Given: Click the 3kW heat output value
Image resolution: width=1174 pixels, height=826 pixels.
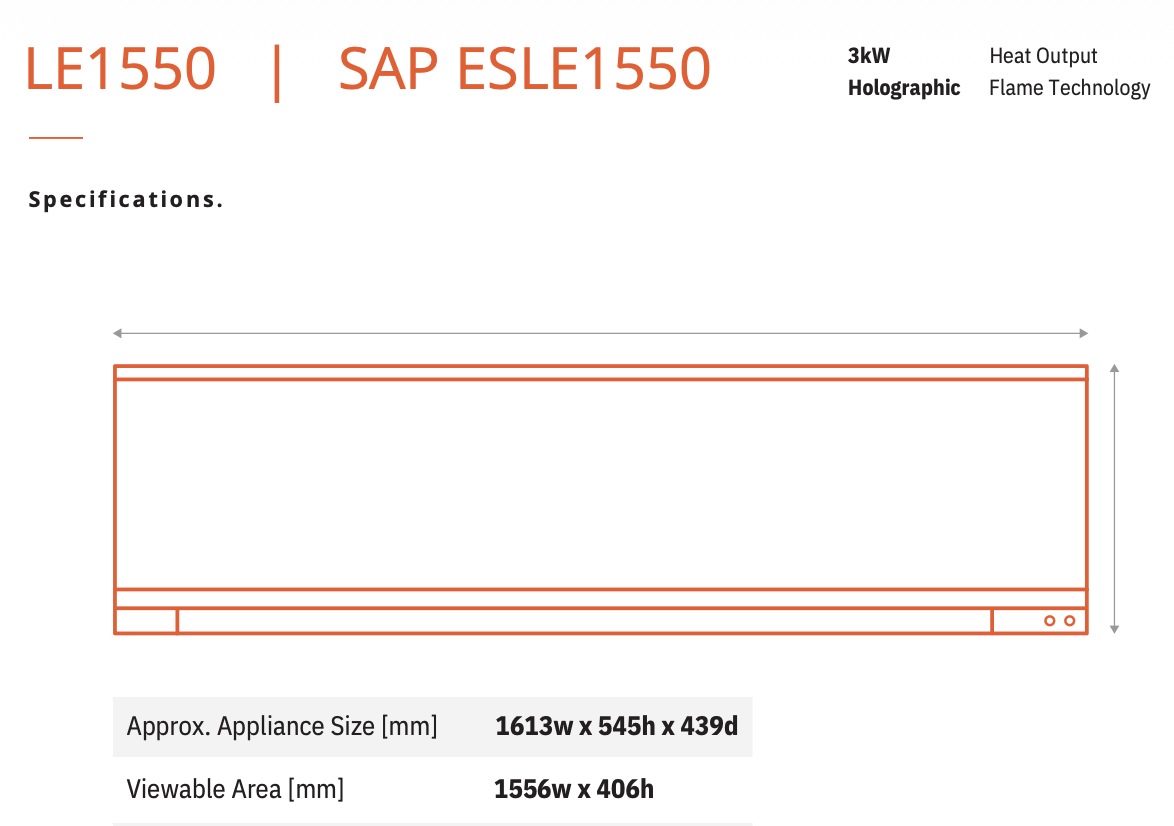Looking at the screenshot, I should 869,56.
